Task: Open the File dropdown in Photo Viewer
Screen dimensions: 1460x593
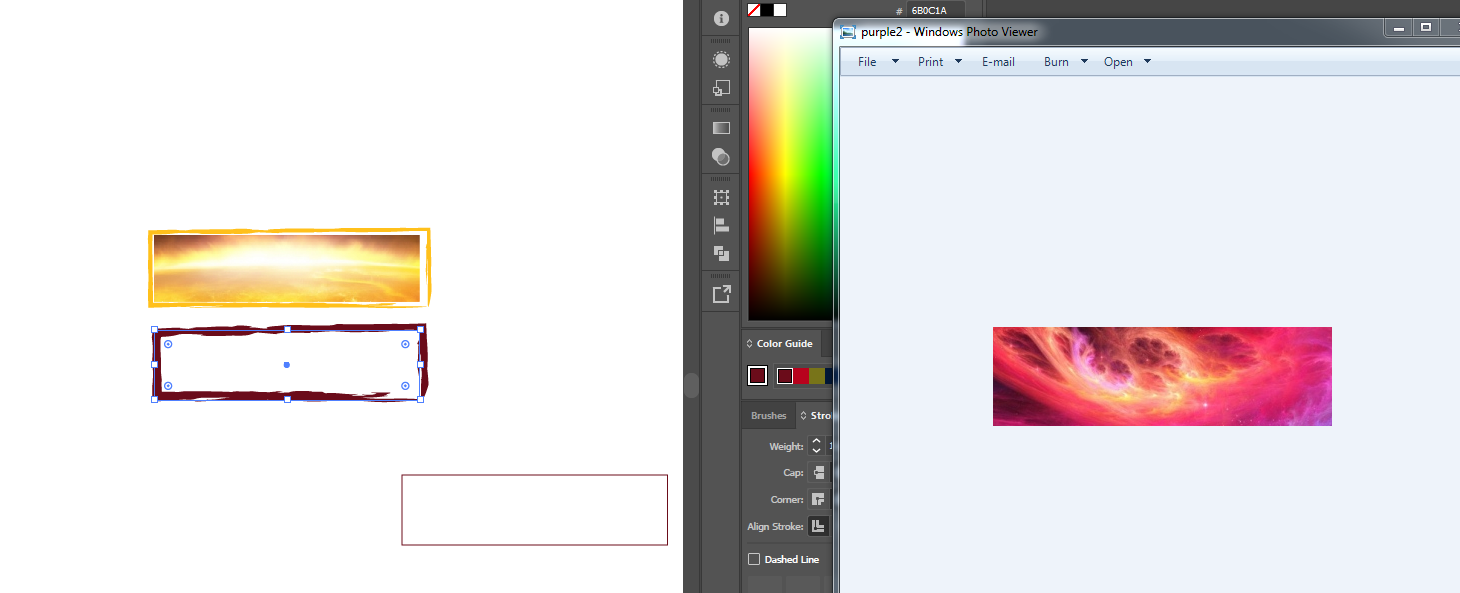Action: (867, 62)
